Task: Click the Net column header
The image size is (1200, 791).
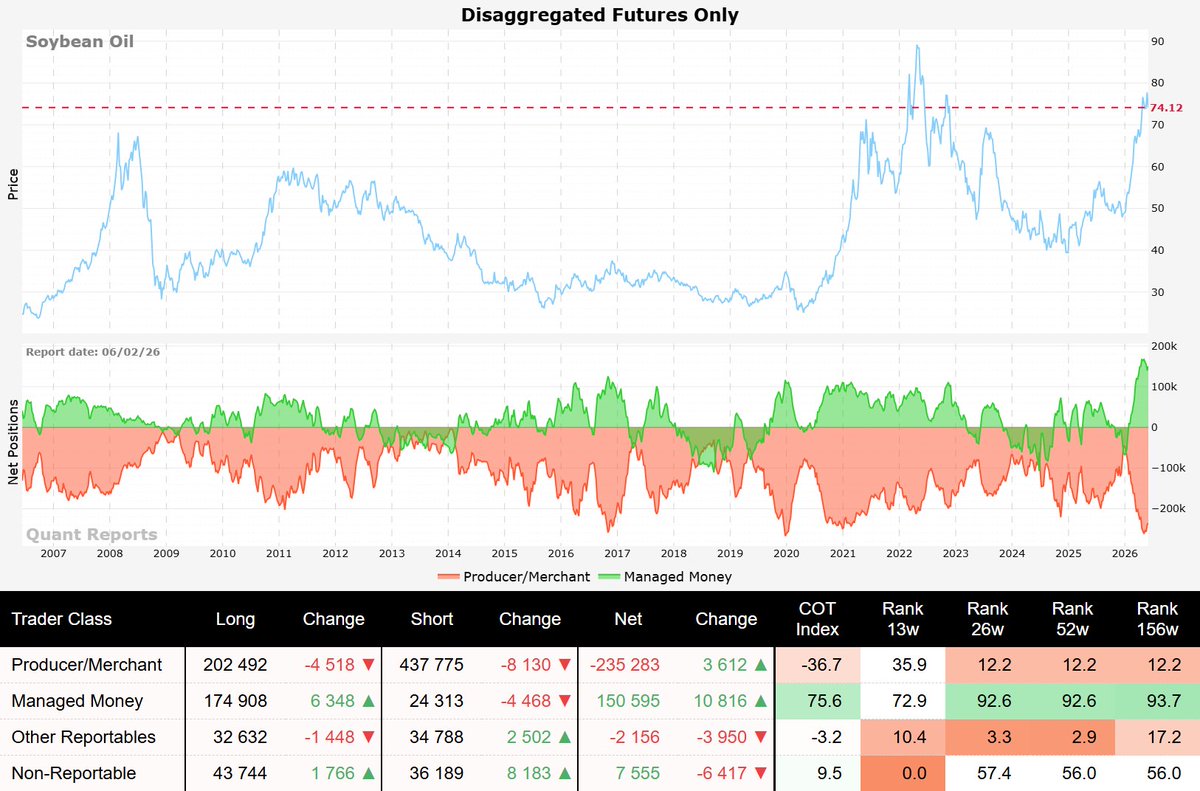Action: 630,619
